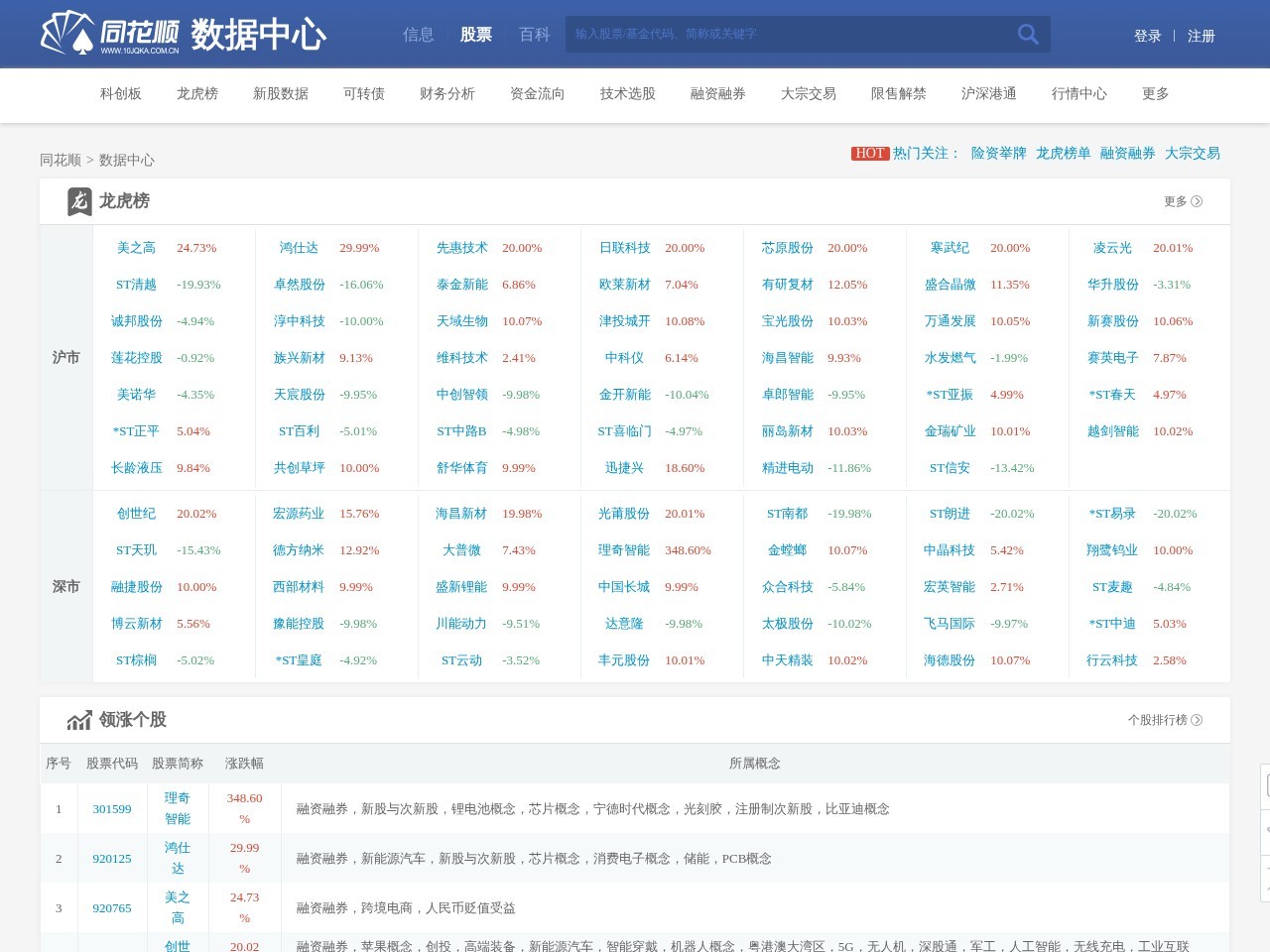This screenshot has height=952, width=1270.
Task: Open stock 创世纪 in 深市 list
Action: [x=137, y=514]
